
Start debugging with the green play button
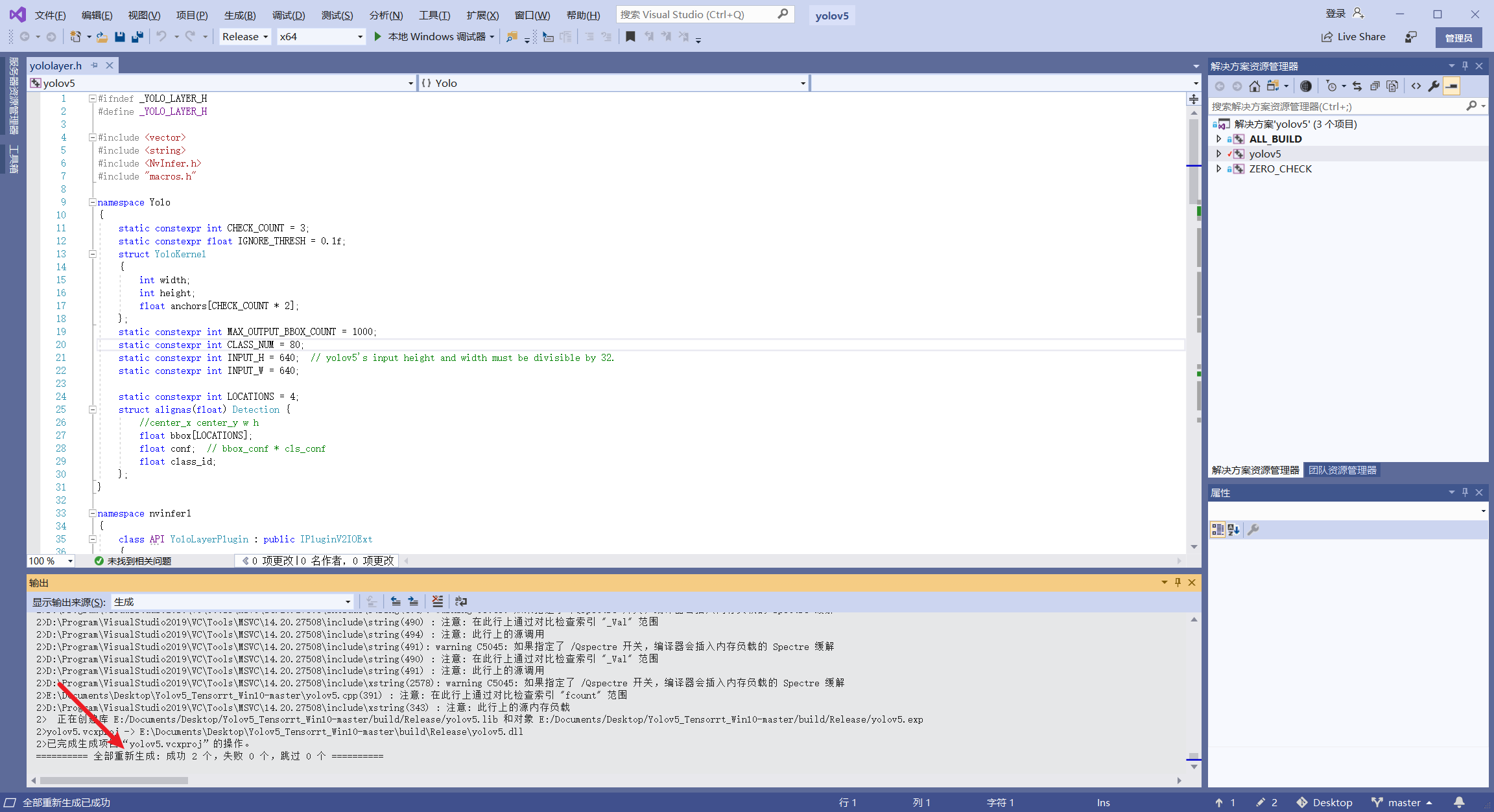point(377,37)
